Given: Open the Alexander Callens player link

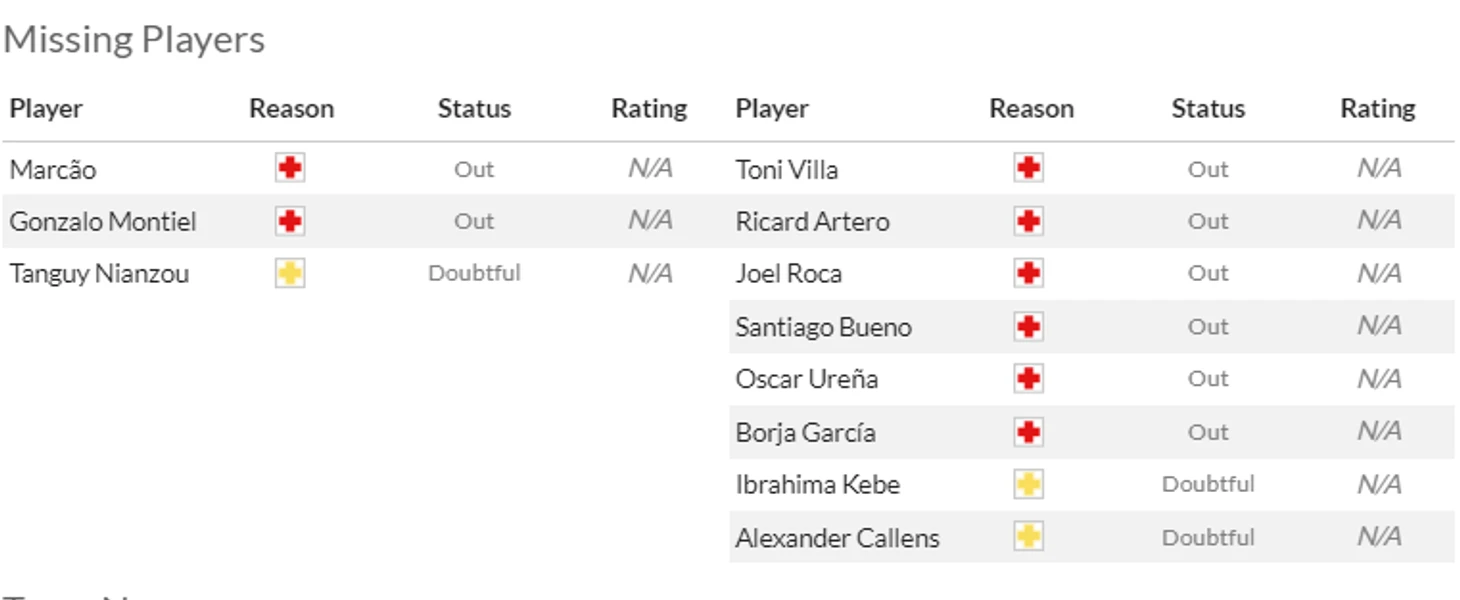Looking at the screenshot, I should click(x=837, y=537).
